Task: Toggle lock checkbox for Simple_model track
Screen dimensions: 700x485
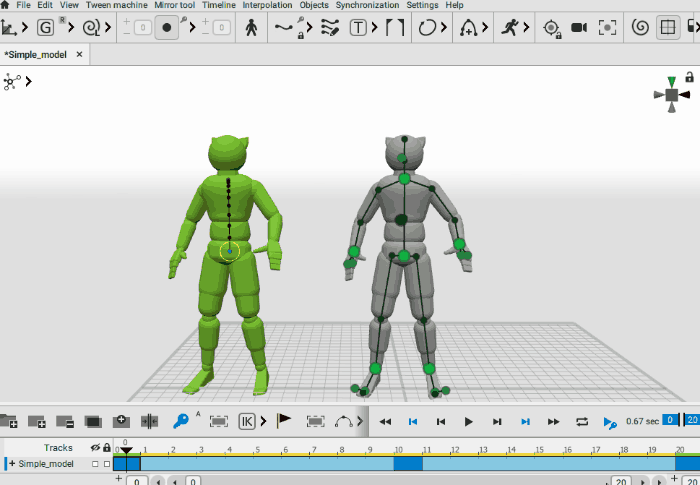Action: (x=107, y=464)
